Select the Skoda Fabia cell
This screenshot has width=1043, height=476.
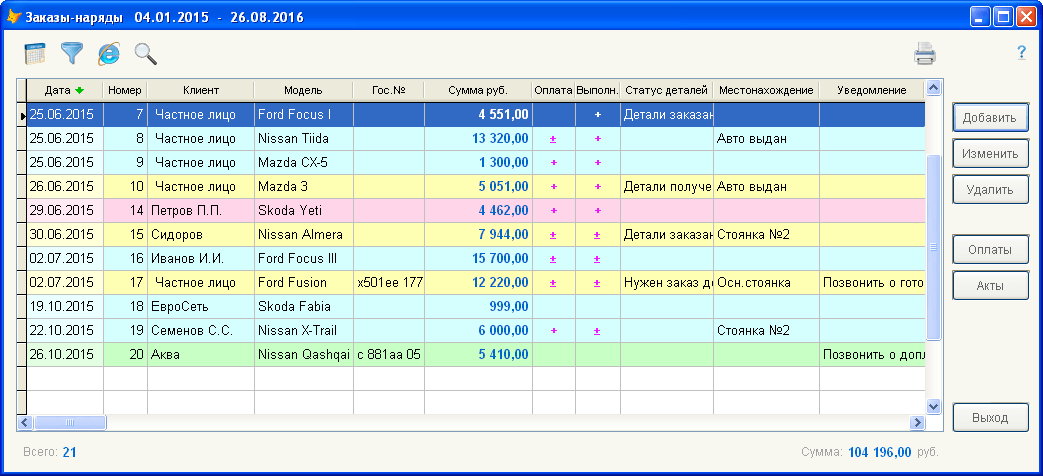click(x=303, y=306)
